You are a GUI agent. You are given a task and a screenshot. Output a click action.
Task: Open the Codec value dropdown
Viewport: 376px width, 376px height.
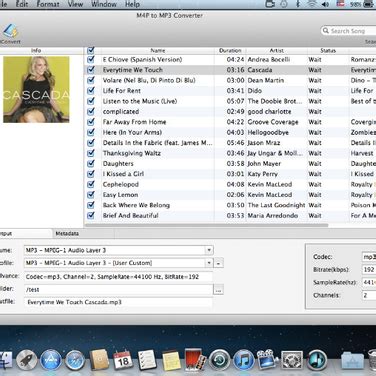(369, 257)
